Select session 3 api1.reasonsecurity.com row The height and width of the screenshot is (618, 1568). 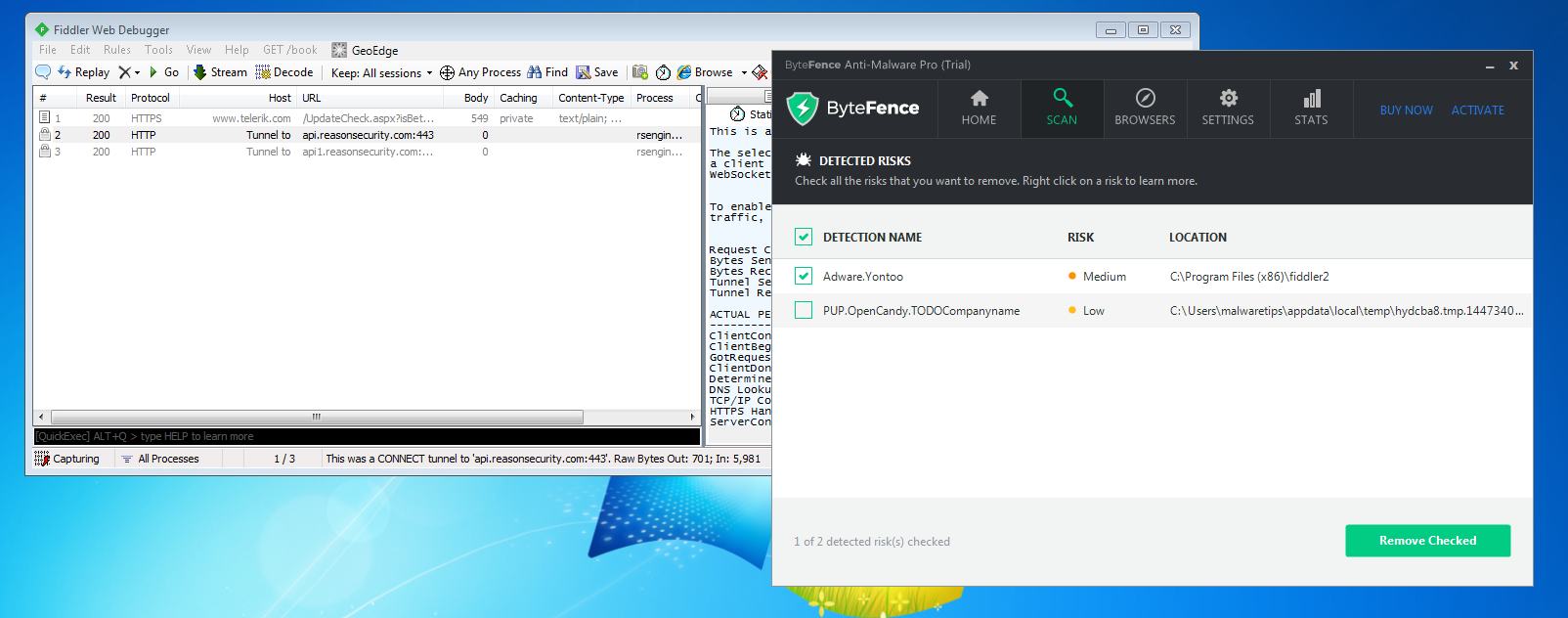(366, 152)
